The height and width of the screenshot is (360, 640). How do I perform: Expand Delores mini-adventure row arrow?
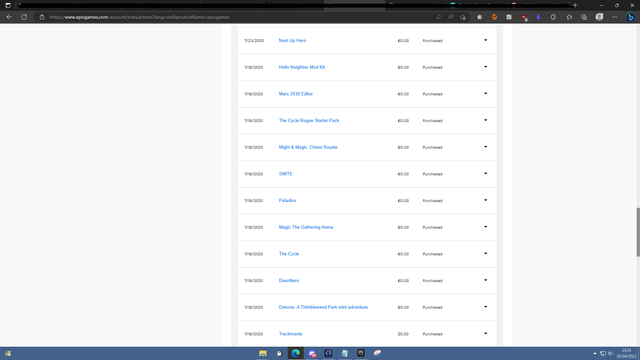coord(485,307)
